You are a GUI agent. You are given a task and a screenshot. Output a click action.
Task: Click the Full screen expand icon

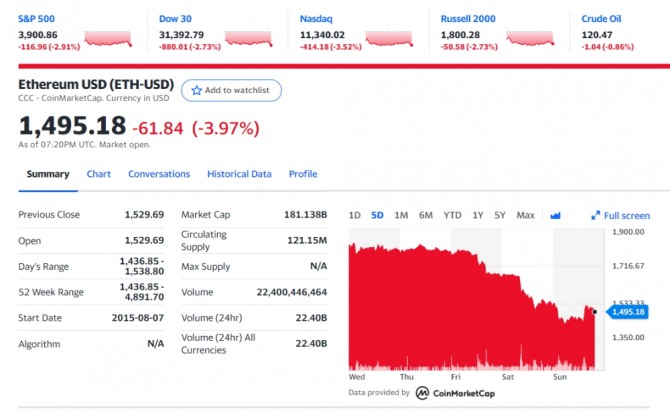pos(595,215)
